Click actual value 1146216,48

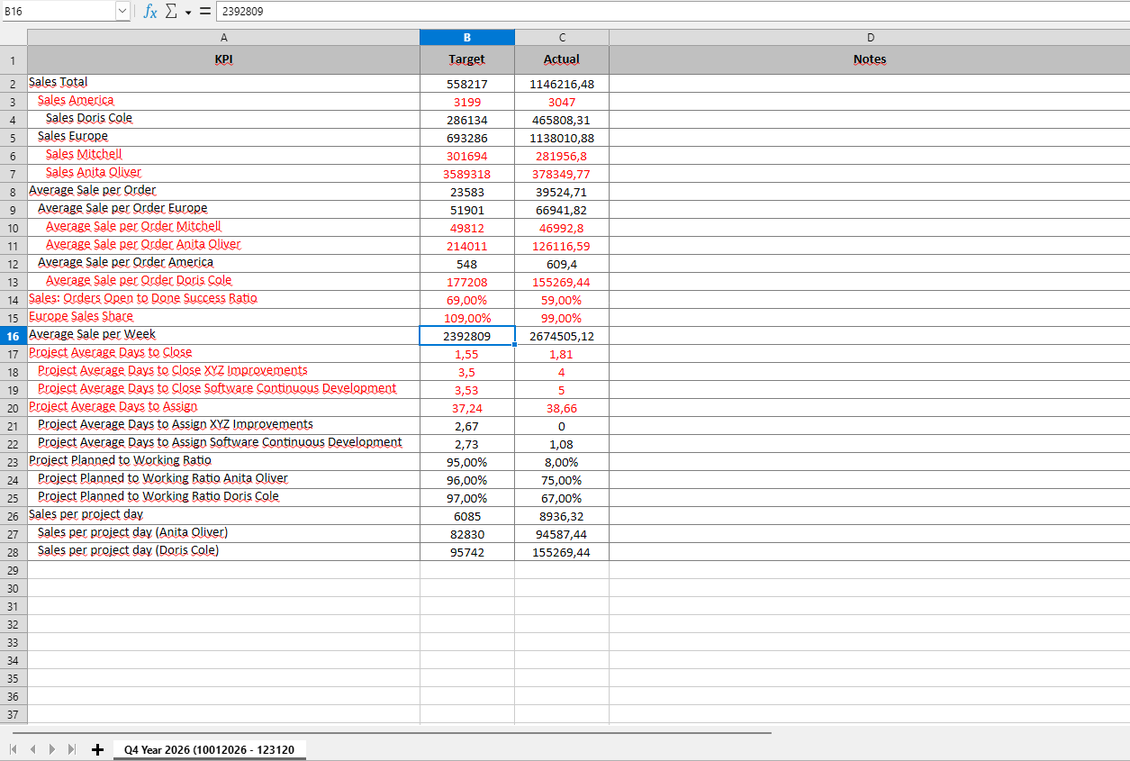click(x=562, y=84)
